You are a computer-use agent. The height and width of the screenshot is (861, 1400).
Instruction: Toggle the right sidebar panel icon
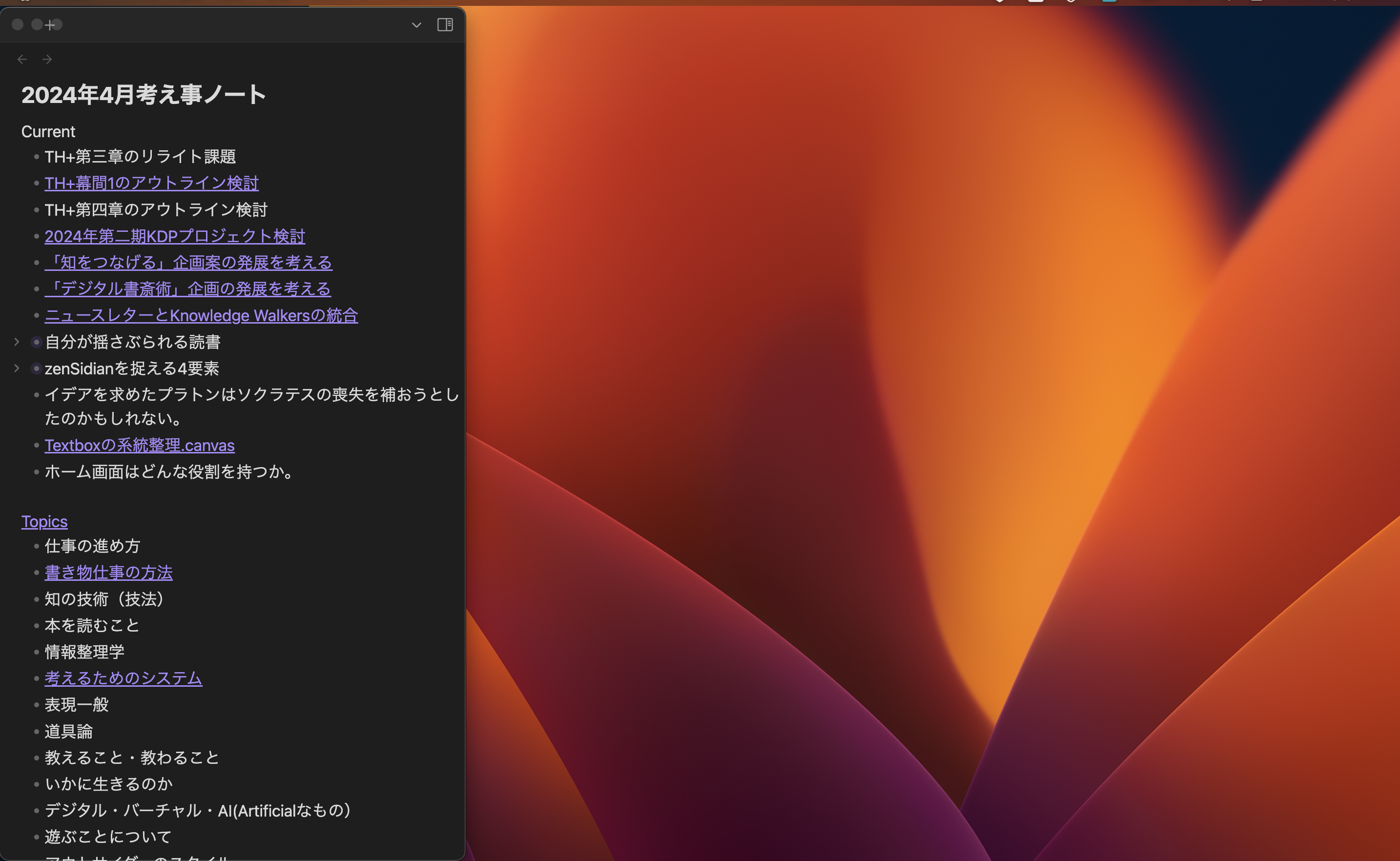pyautogui.click(x=445, y=24)
